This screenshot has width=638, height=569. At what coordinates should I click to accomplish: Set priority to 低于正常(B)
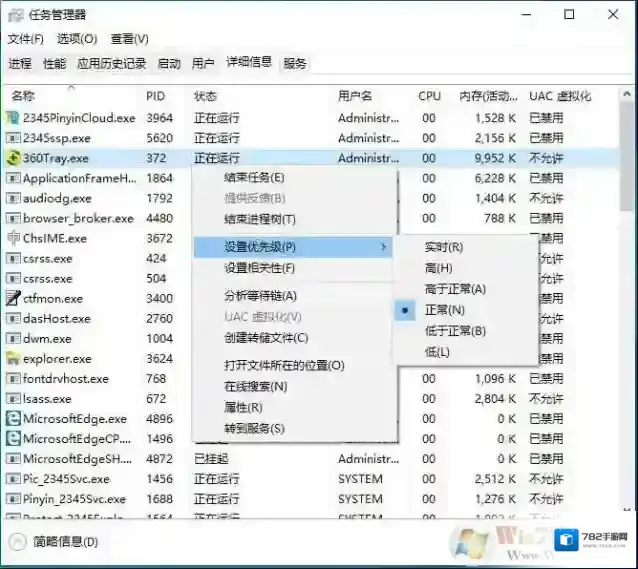[x=455, y=331]
